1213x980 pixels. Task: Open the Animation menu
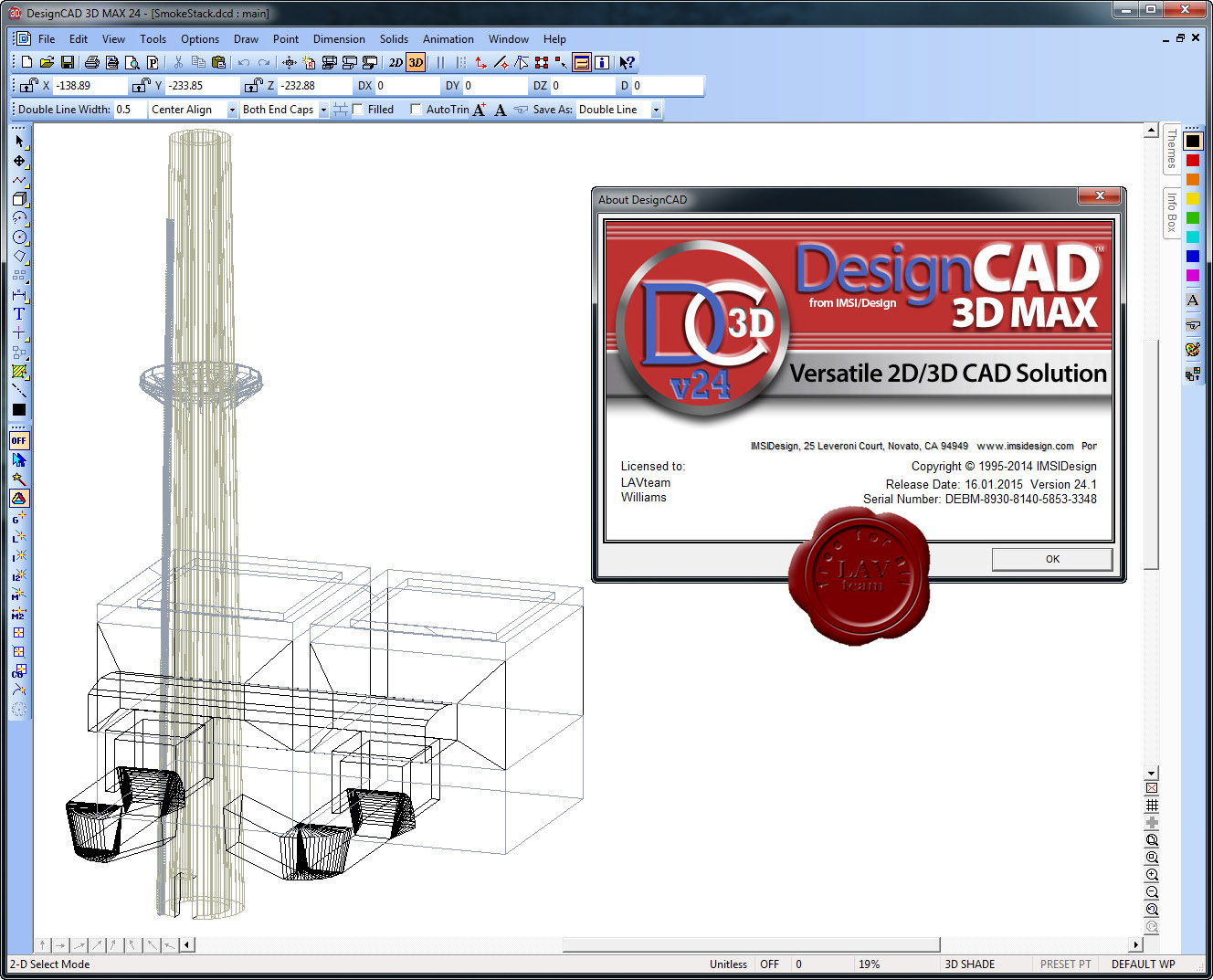coord(448,38)
